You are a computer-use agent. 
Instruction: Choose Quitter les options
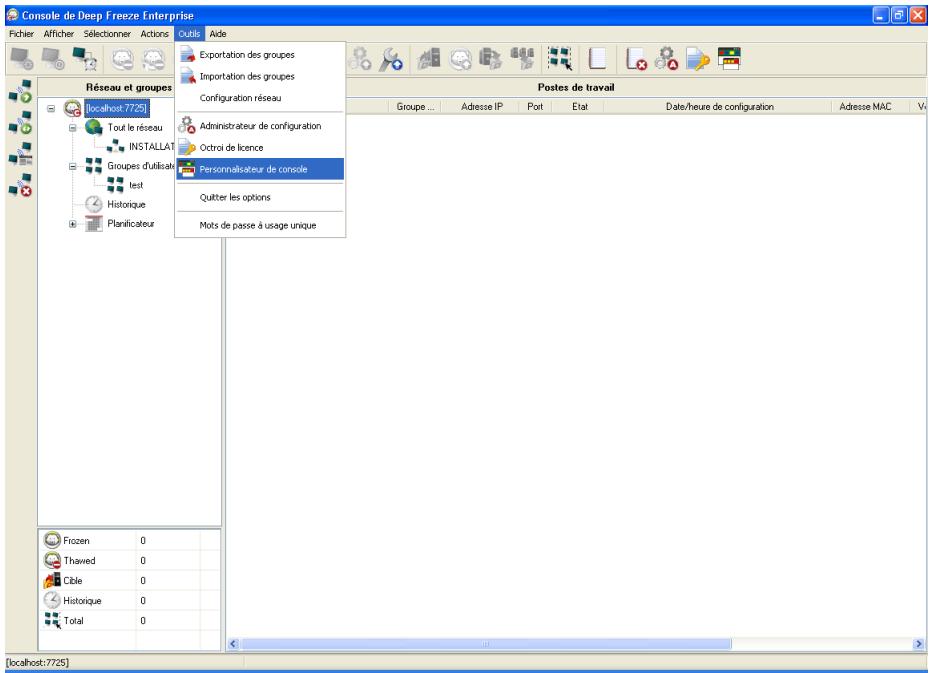coord(260,197)
